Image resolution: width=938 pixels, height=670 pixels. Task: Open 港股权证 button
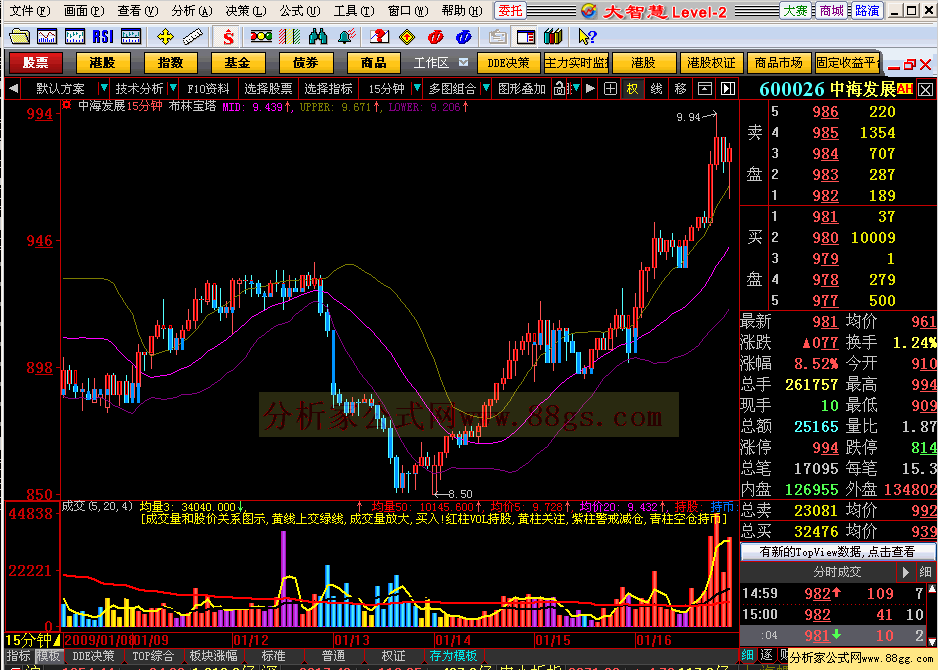711,63
